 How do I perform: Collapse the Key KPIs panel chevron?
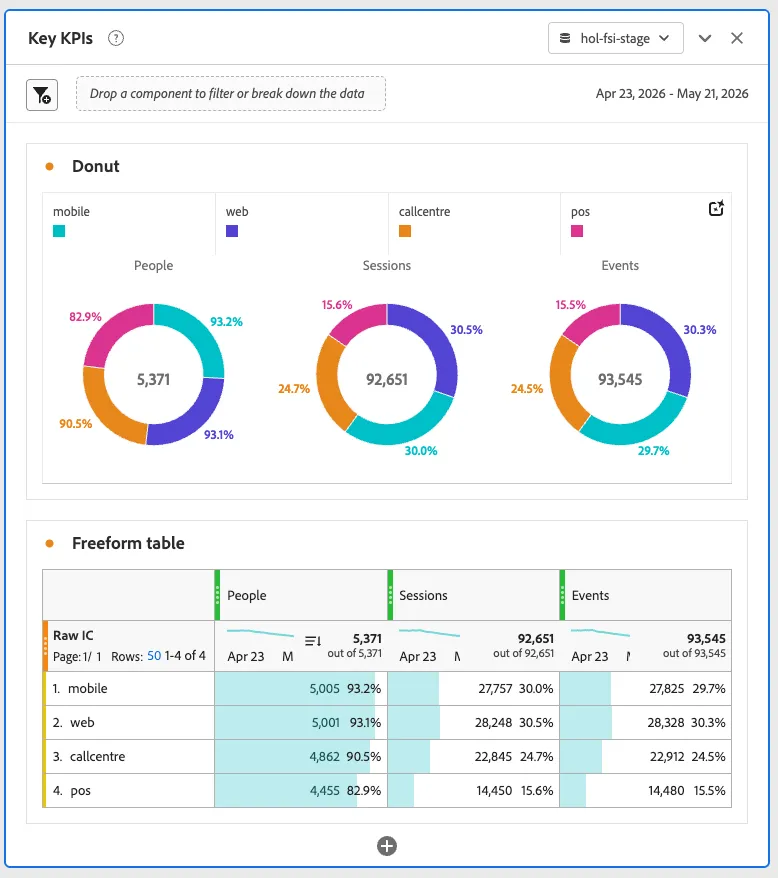point(705,38)
